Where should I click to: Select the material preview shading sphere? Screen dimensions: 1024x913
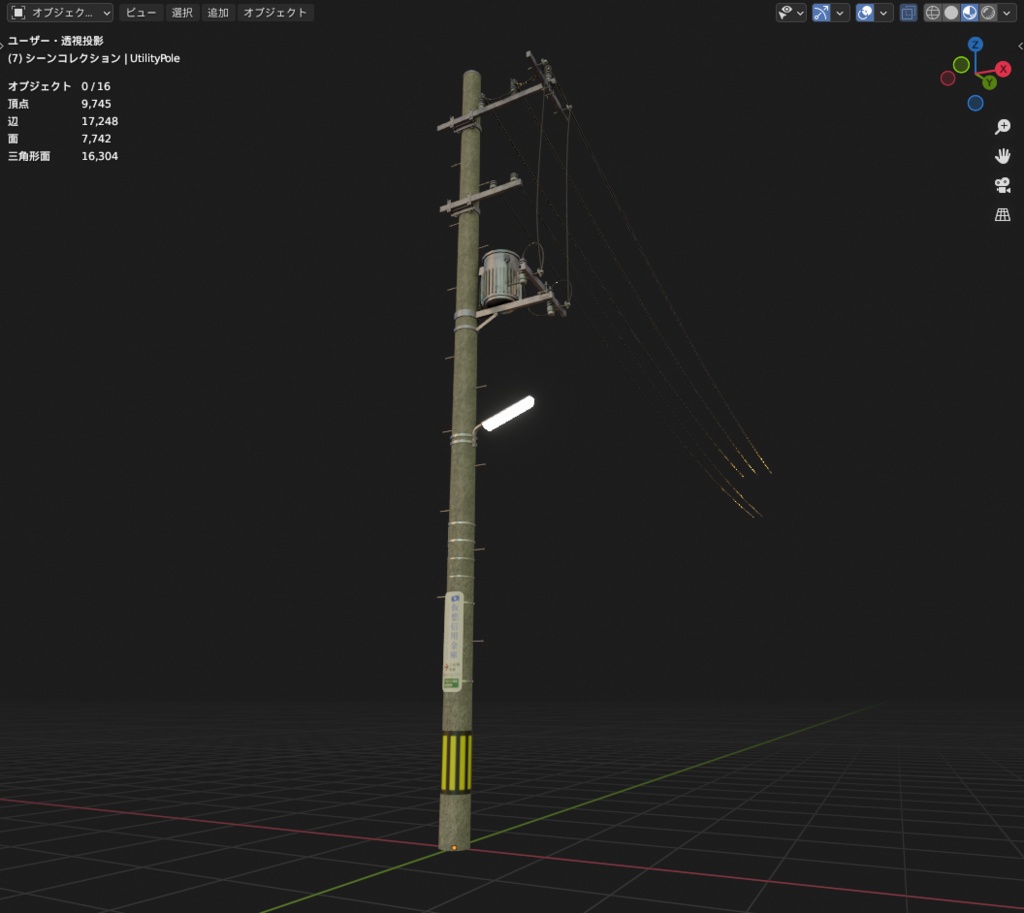coord(970,12)
